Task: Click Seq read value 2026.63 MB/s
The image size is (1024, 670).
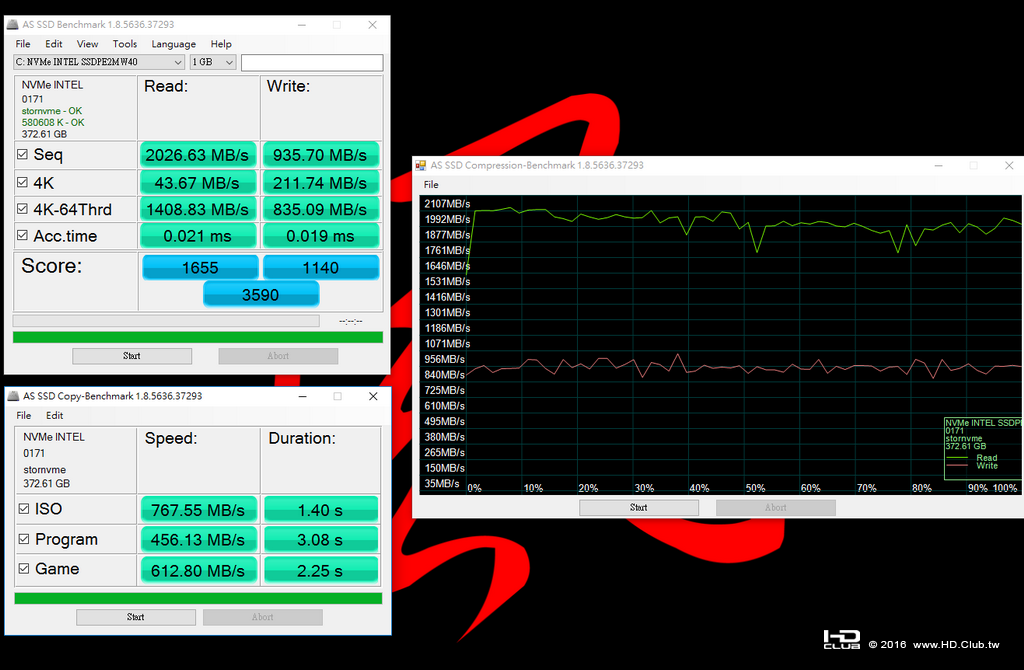Action: [197, 155]
